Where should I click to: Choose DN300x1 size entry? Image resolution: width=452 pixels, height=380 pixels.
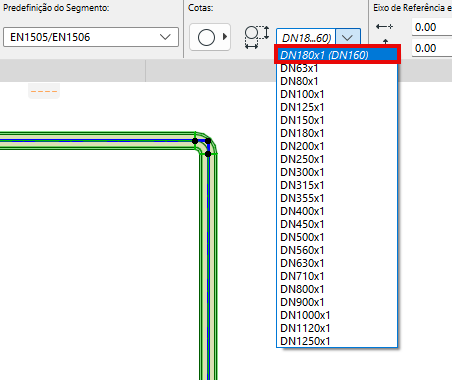(x=337, y=172)
